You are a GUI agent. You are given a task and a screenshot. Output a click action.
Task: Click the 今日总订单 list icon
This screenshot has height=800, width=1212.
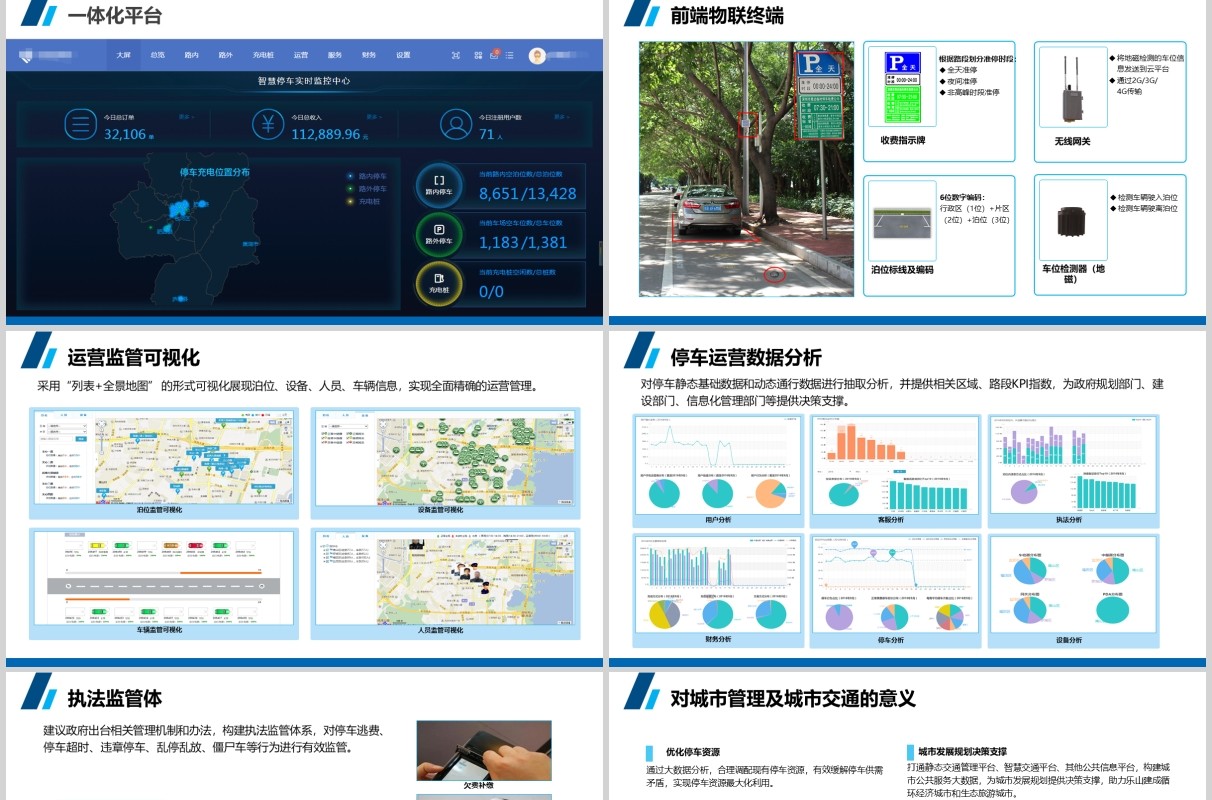(80, 125)
